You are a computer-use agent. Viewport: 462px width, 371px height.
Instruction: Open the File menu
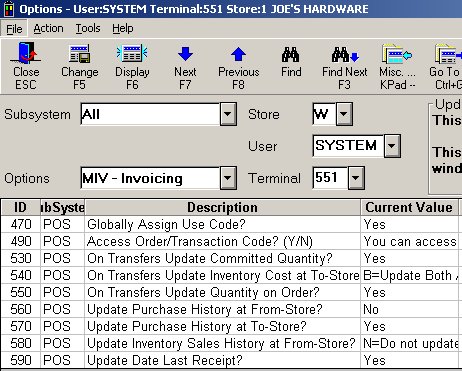pyautogui.click(x=14, y=29)
